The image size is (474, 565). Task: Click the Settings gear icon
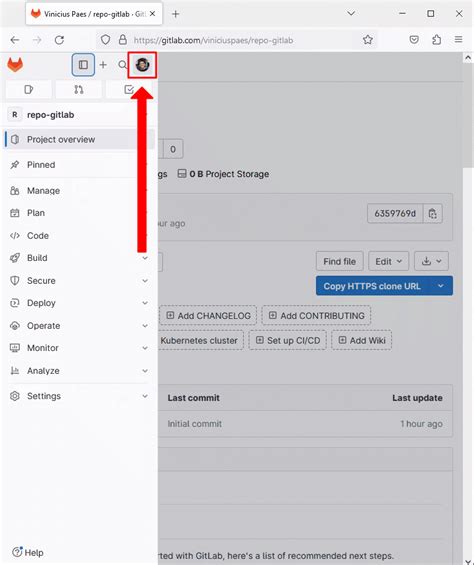coord(15,396)
